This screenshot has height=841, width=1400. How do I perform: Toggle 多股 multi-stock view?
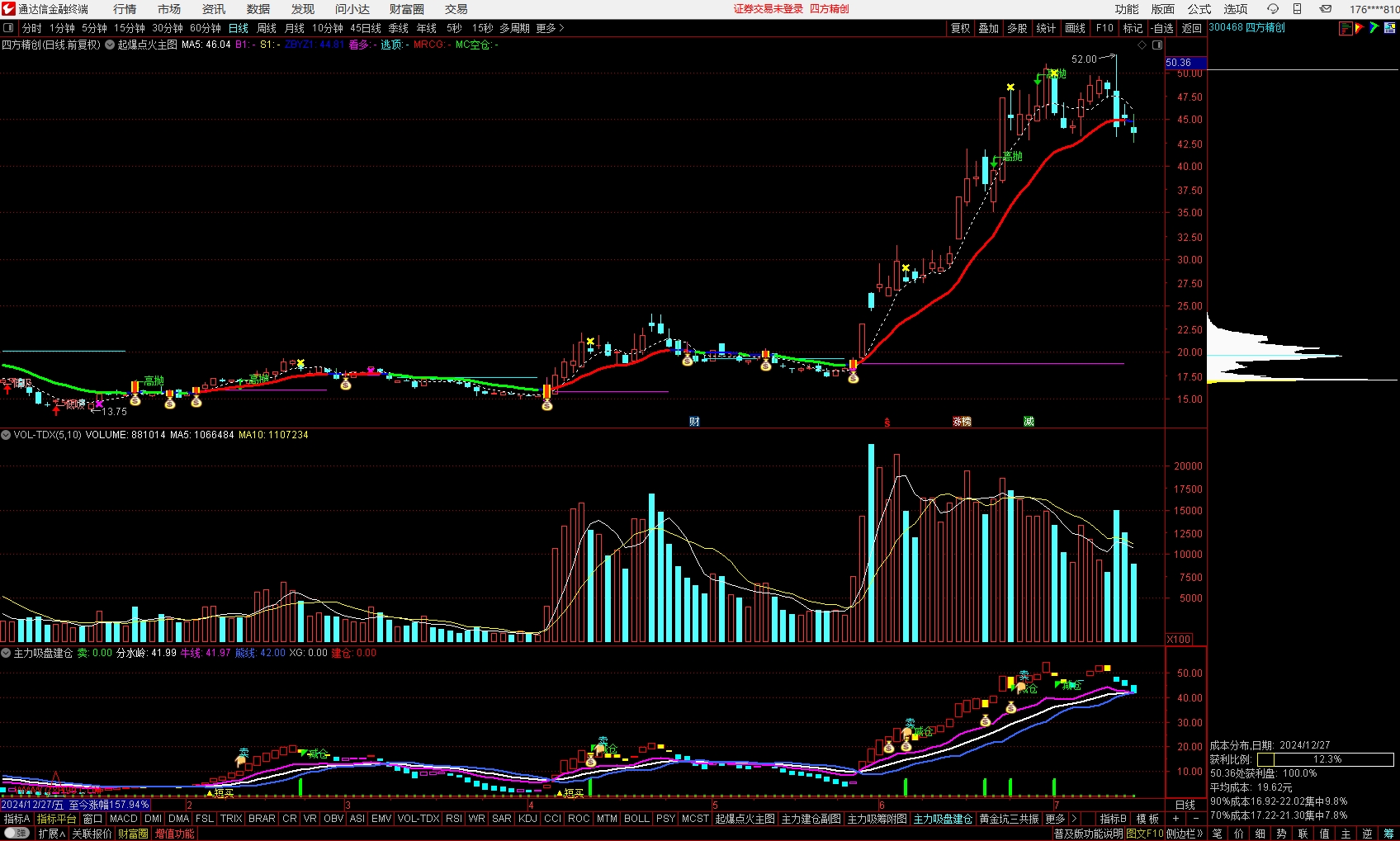pyautogui.click(x=1017, y=28)
